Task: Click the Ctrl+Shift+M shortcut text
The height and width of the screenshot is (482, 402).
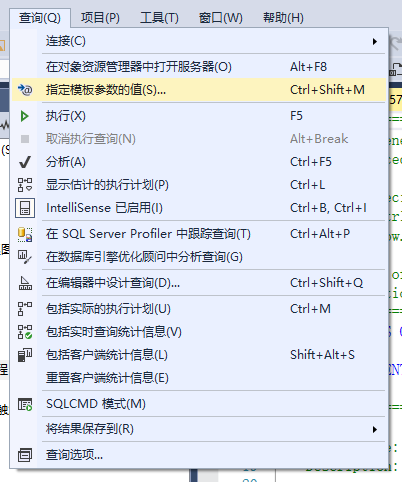Action: pos(327,90)
